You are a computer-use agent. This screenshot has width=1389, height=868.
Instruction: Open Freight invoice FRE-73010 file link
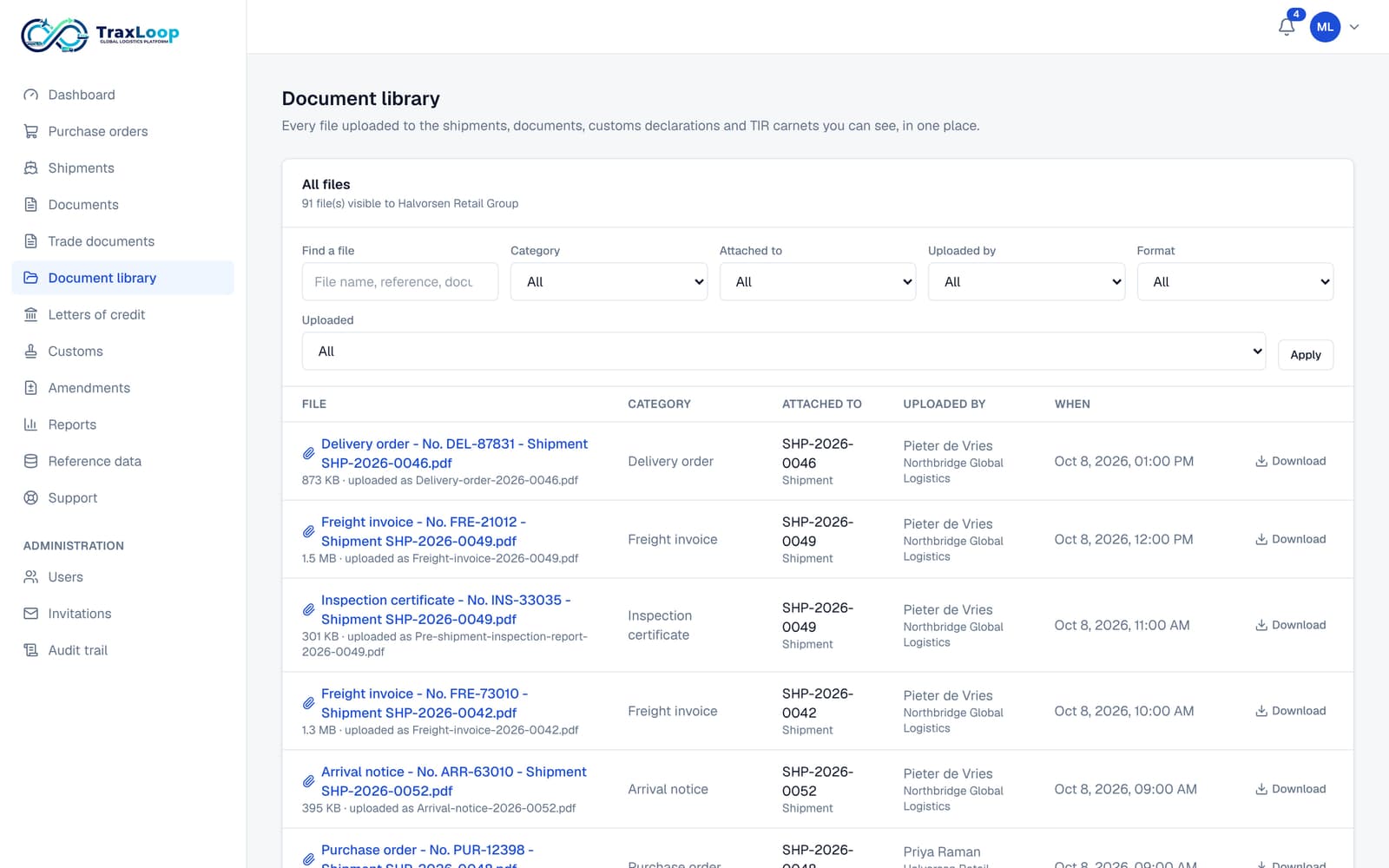425,703
